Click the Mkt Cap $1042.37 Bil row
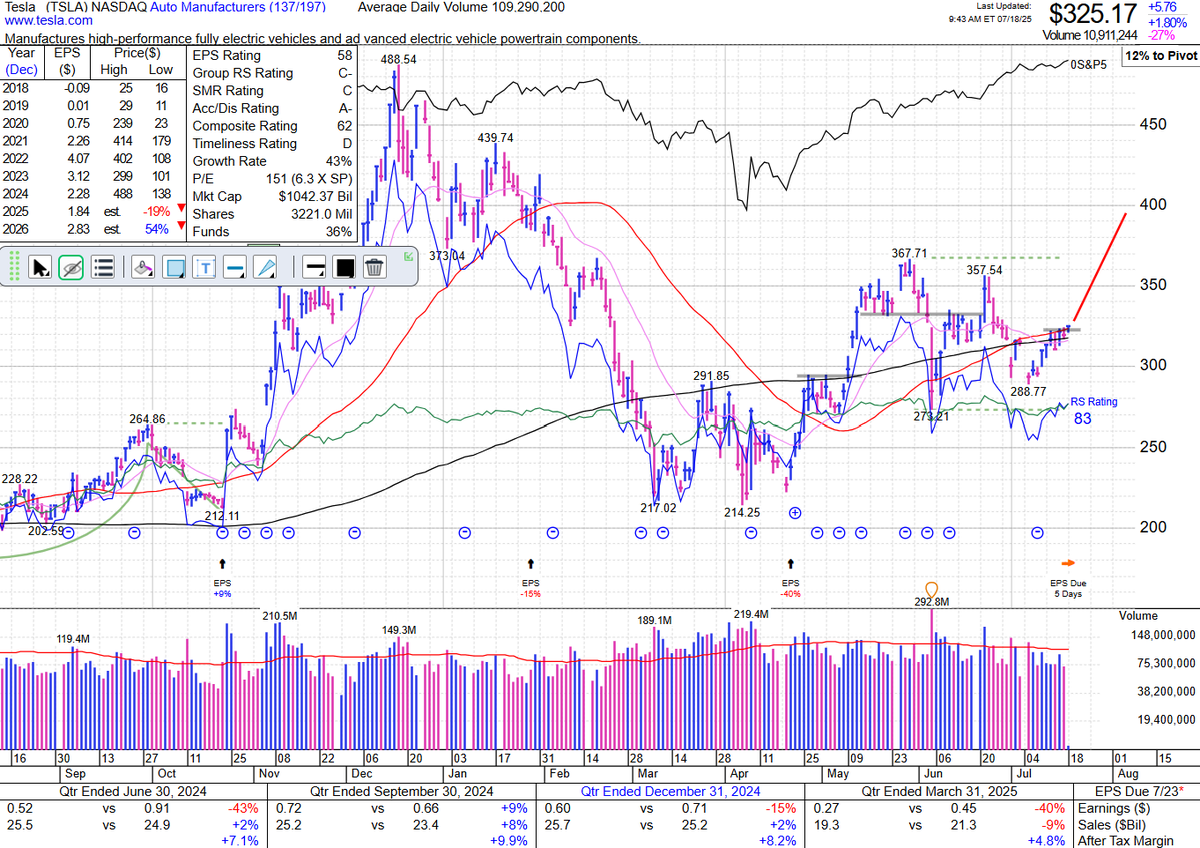The image size is (1200, 848). click(x=272, y=196)
